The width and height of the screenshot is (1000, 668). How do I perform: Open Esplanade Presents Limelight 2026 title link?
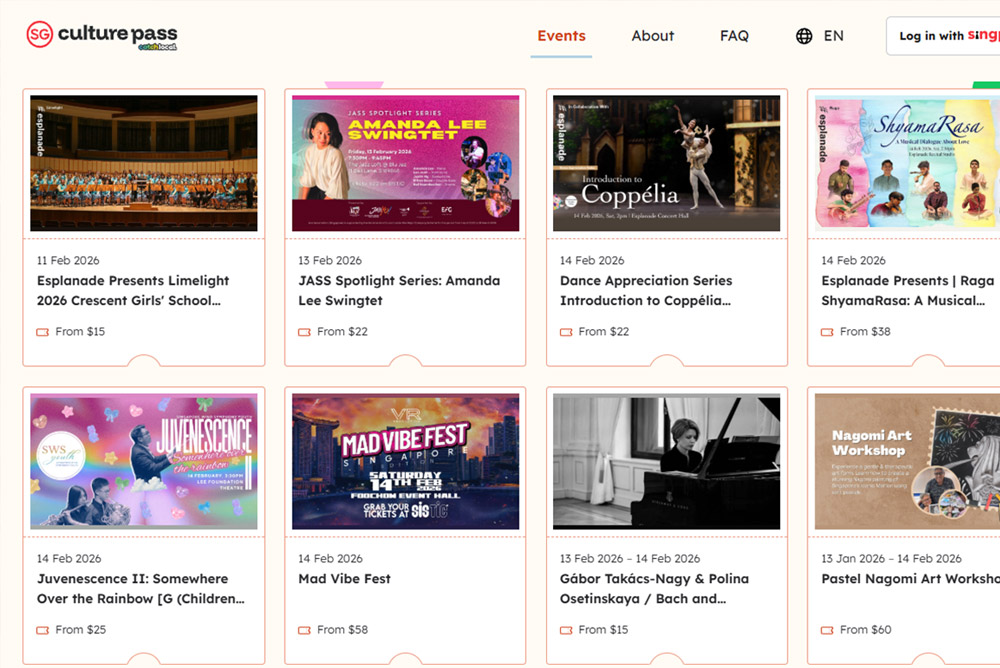133,290
